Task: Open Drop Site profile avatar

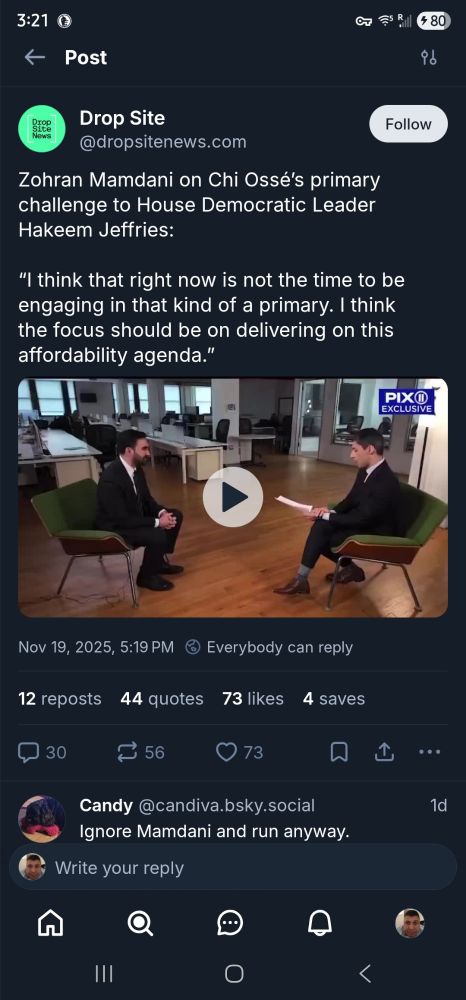Action: (41, 128)
